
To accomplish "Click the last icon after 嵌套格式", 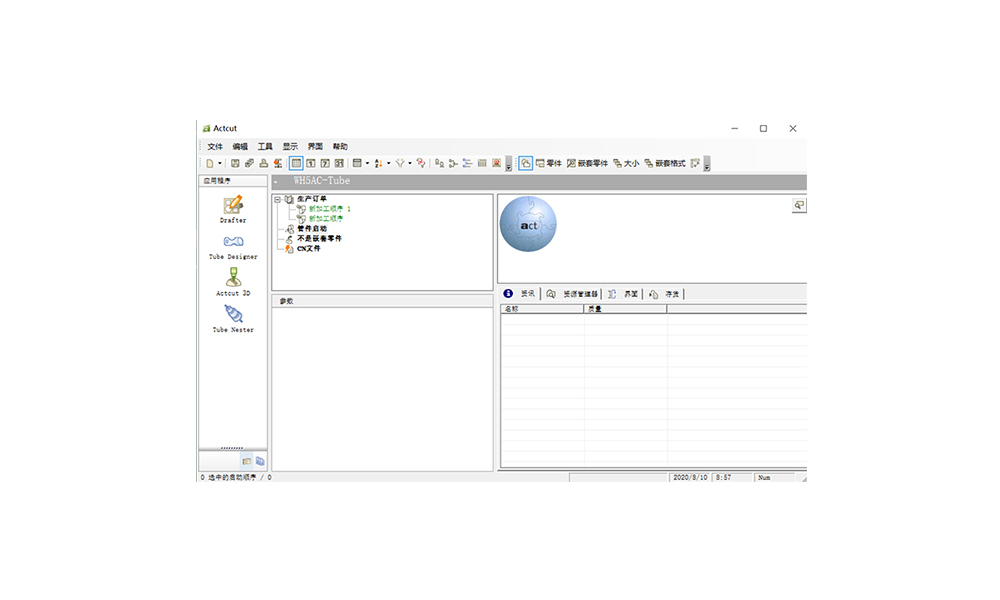I will point(695,163).
